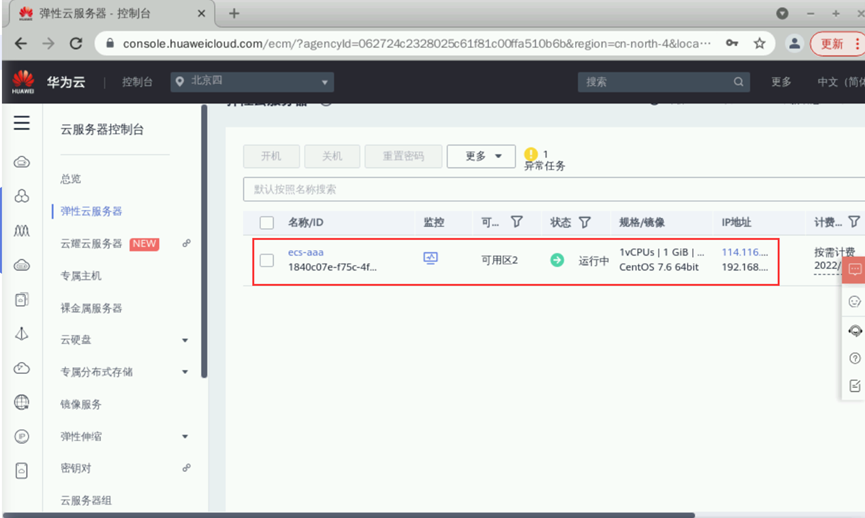Open the customer service headset icon
The width and height of the screenshot is (865, 518).
click(x=854, y=330)
